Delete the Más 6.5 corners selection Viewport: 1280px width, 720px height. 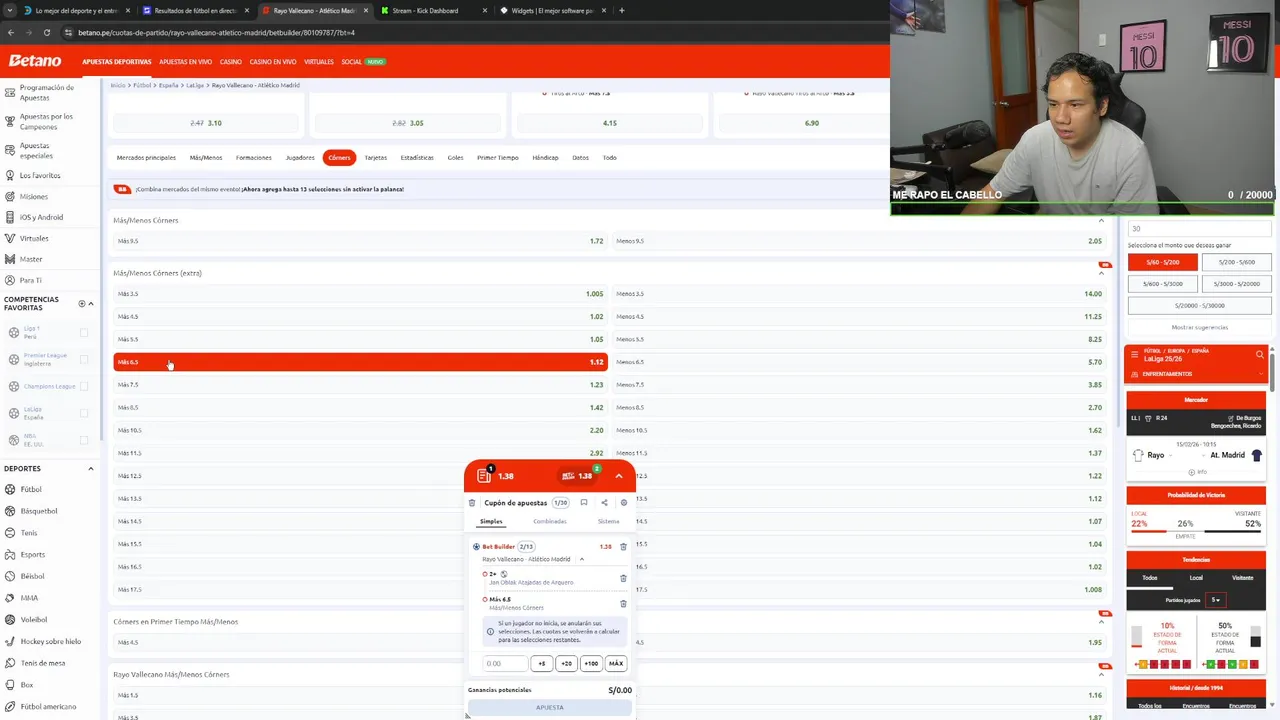[x=623, y=603]
